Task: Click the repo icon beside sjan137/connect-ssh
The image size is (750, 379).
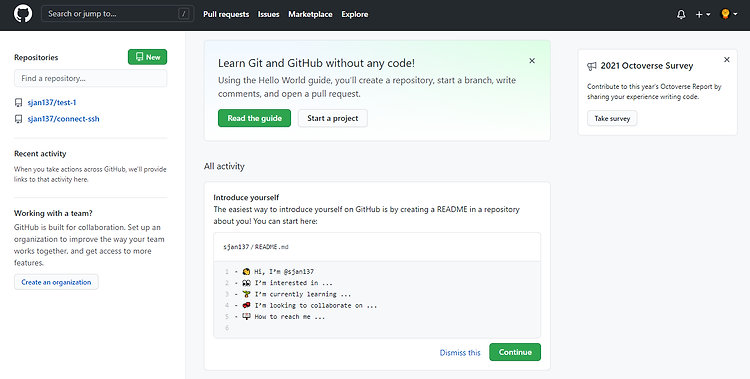Action: pyautogui.click(x=18, y=119)
